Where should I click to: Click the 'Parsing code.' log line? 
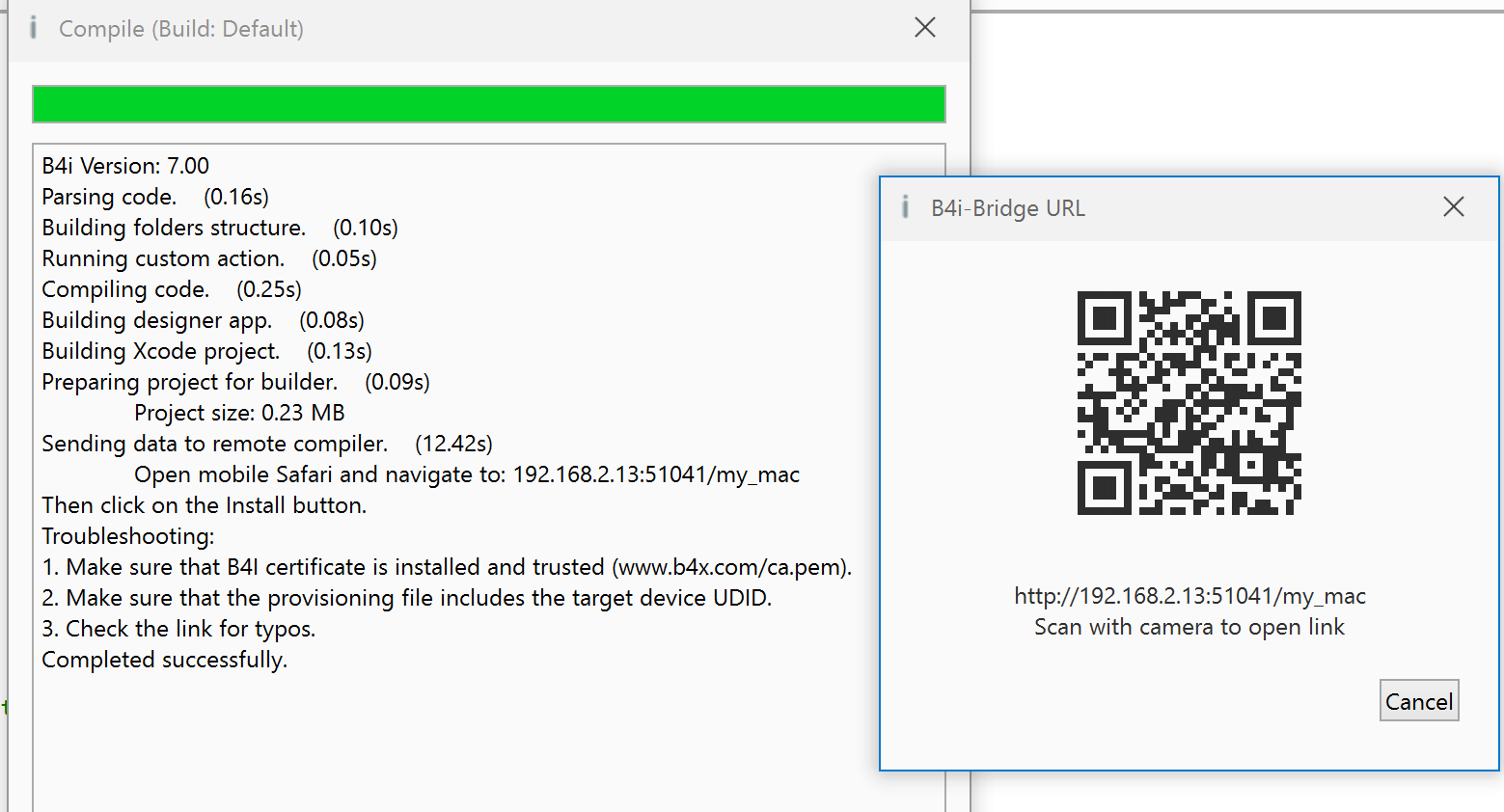(155, 197)
